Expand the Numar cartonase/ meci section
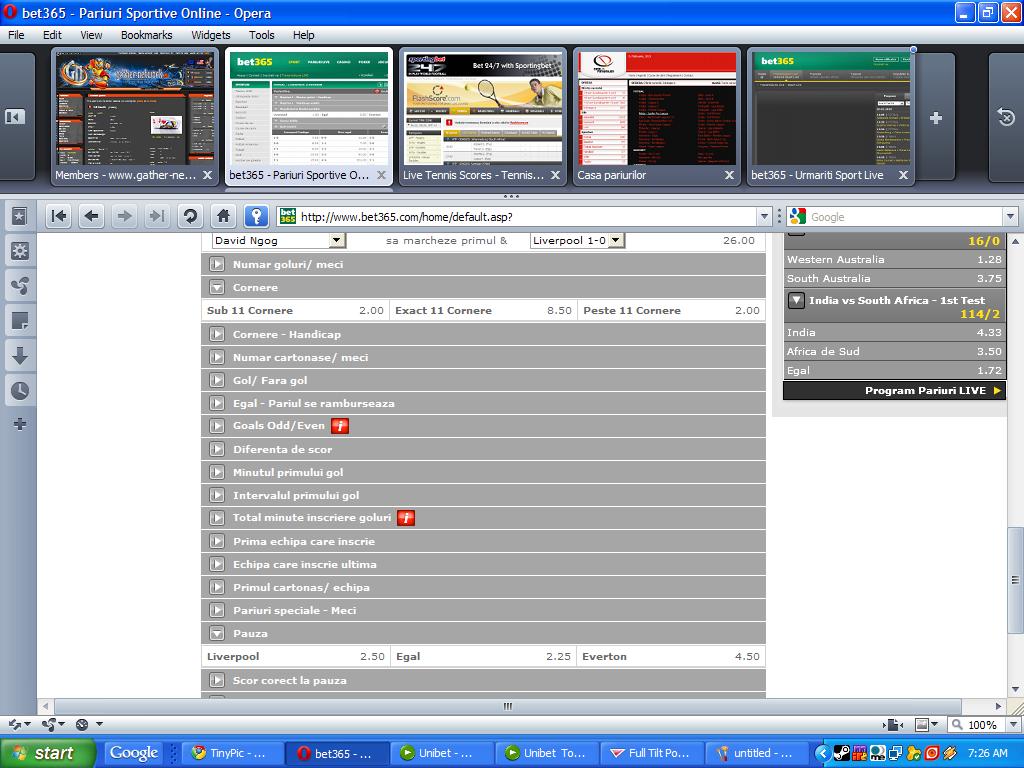The height and width of the screenshot is (768, 1024). [x=217, y=358]
